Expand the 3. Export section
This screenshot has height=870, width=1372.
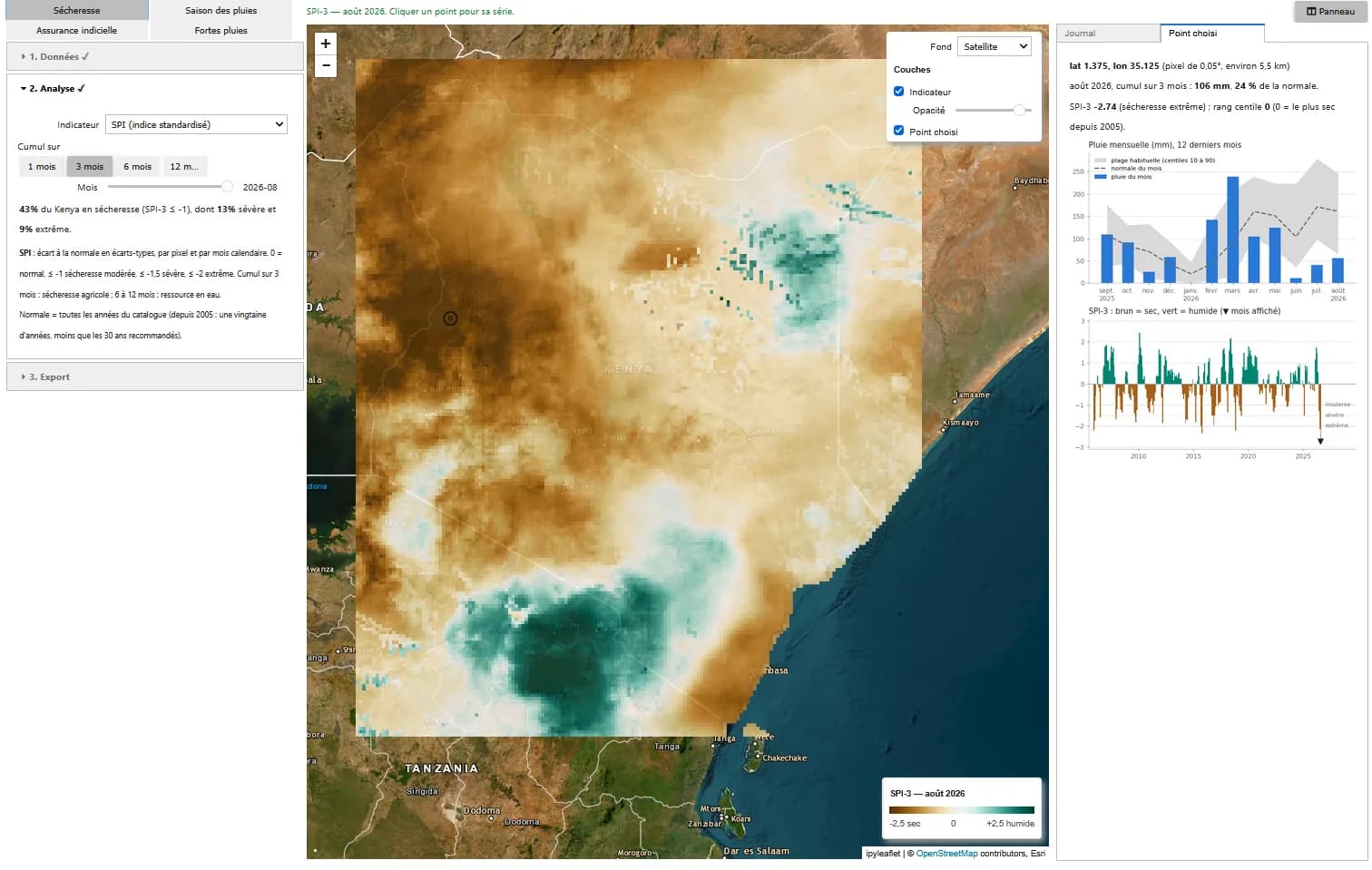(x=155, y=376)
